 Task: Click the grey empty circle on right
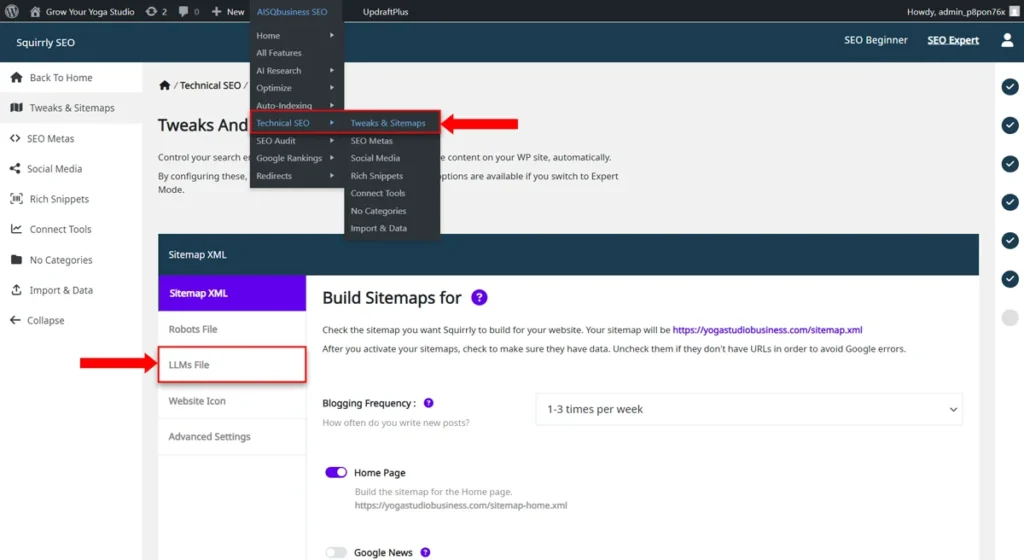click(1010, 317)
